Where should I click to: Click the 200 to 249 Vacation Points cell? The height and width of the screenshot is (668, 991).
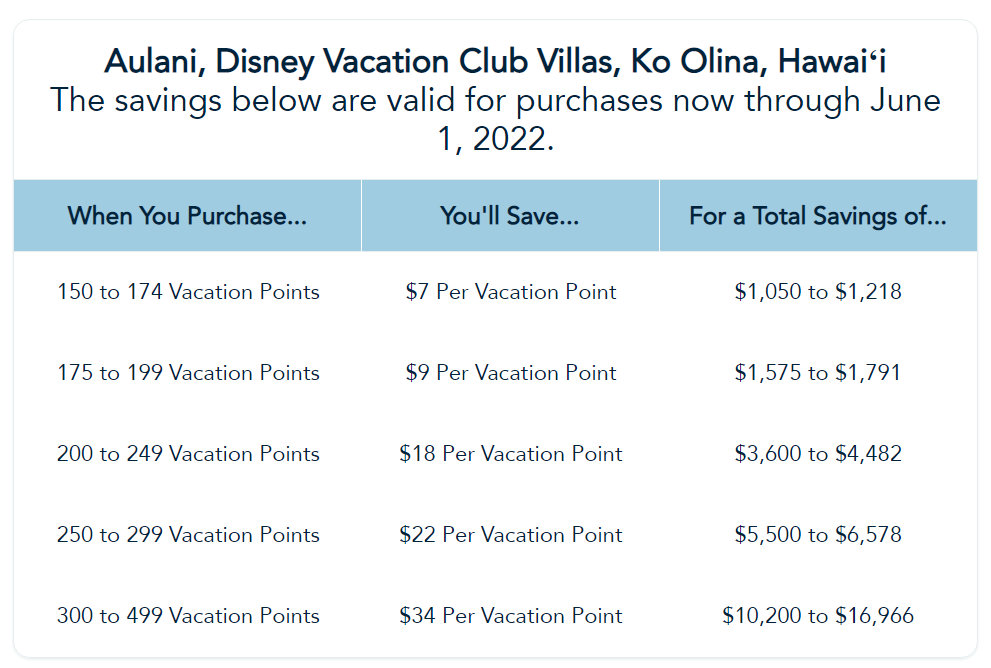click(188, 454)
